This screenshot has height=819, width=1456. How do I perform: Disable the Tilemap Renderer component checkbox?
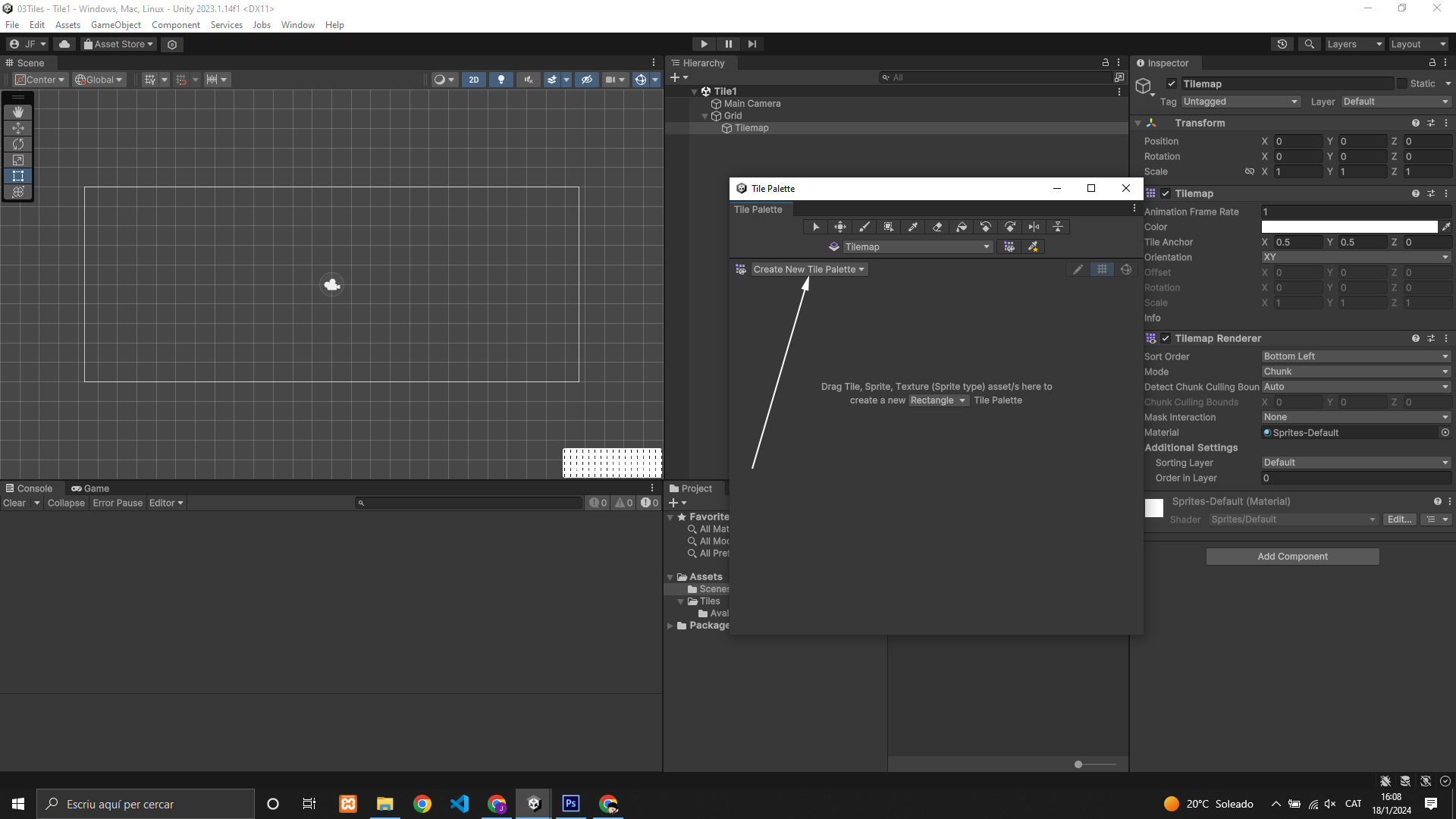1166,339
